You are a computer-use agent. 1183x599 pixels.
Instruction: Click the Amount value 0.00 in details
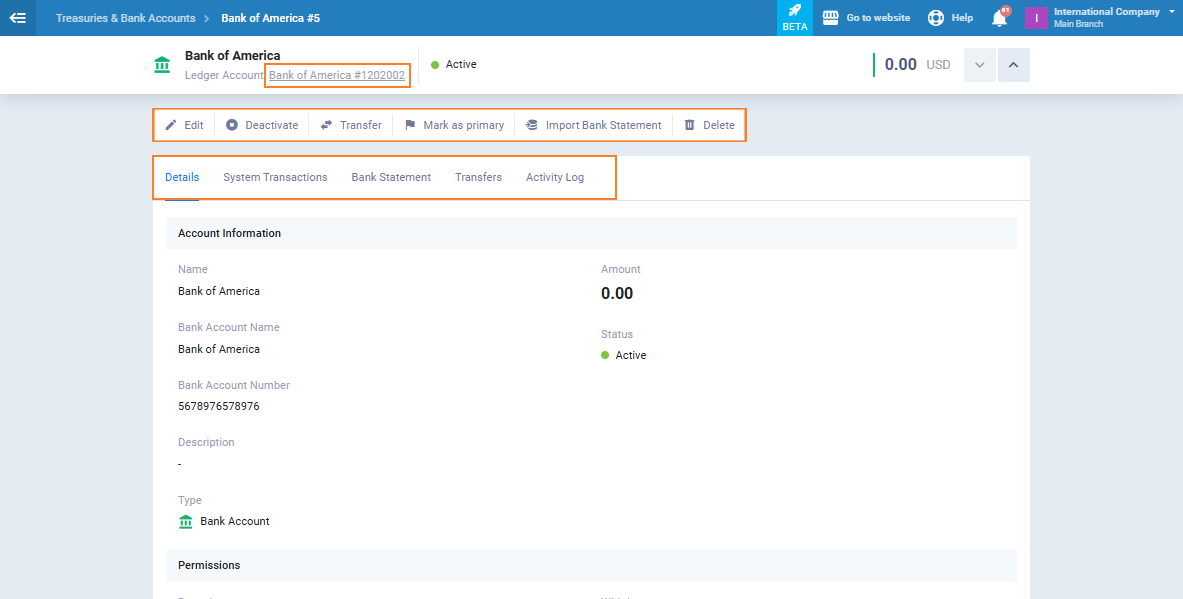click(x=617, y=294)
